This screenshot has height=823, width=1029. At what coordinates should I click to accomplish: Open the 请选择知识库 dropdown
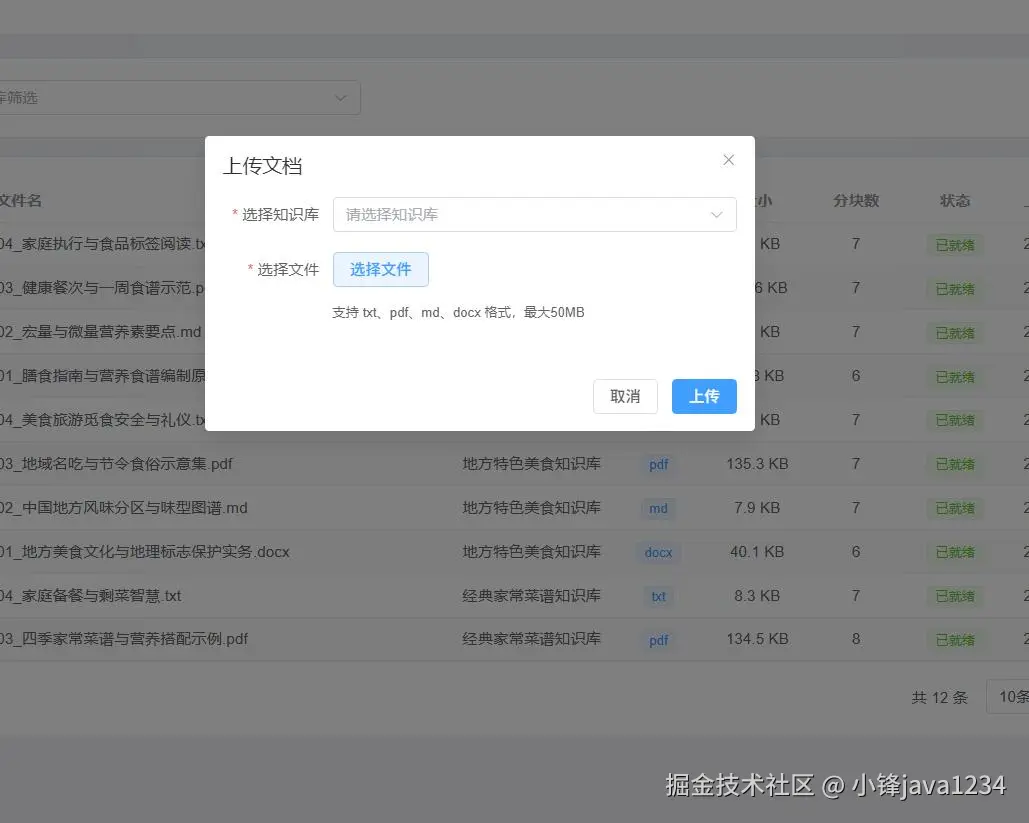(x=534, y=215)
